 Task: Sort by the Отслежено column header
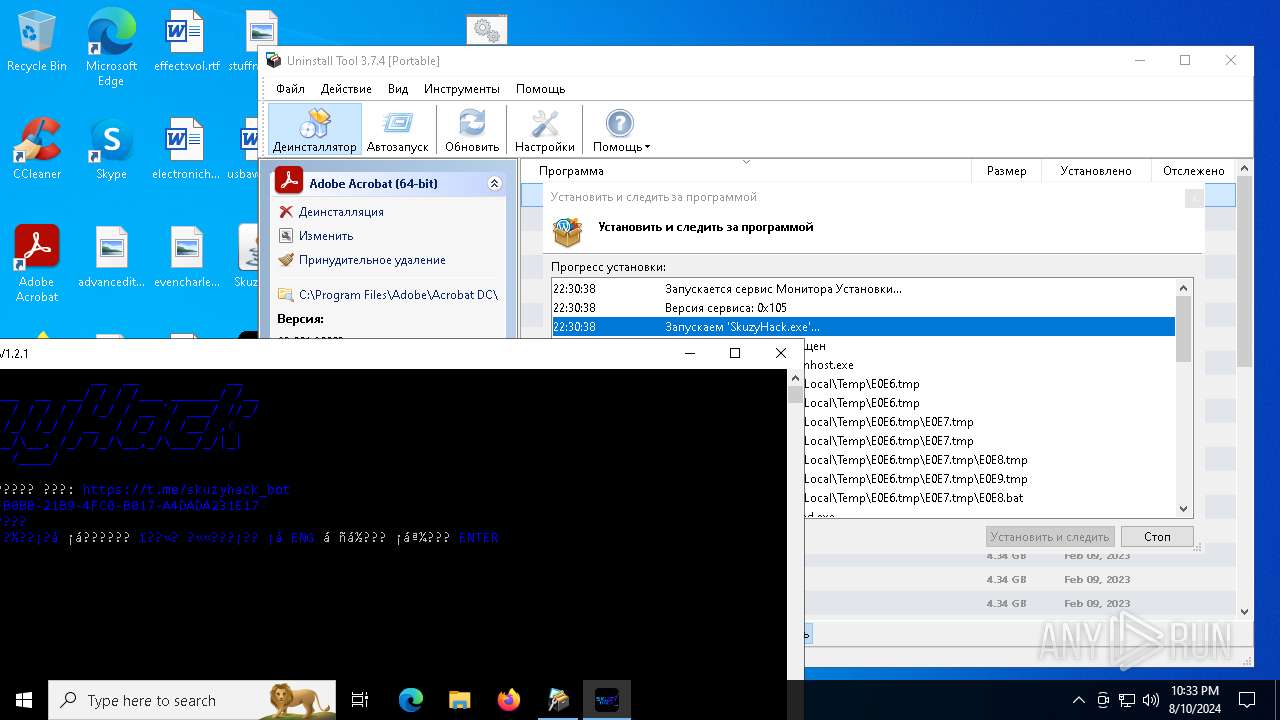click(x=1193, y=171)
